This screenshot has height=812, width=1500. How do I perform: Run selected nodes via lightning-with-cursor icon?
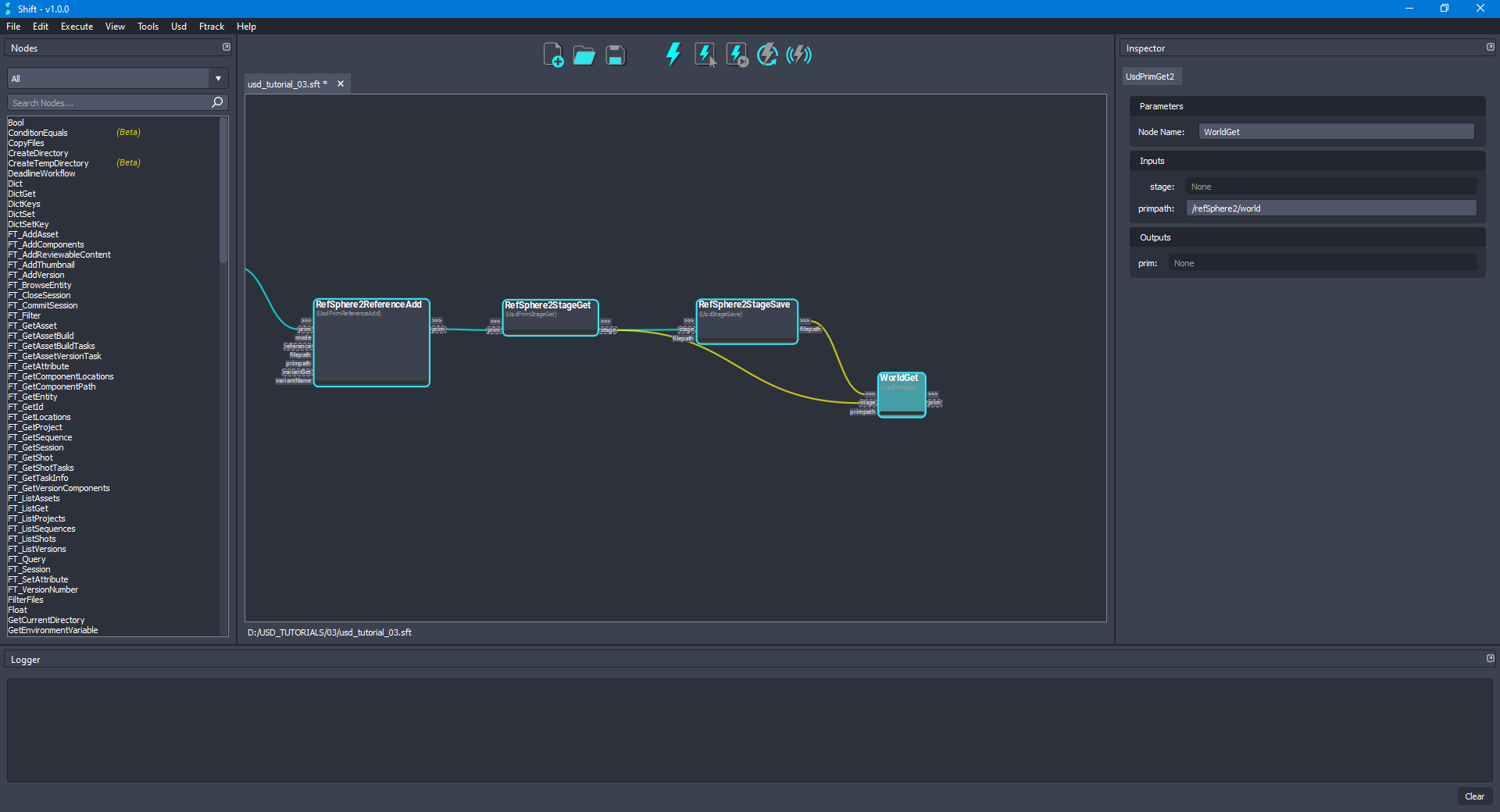(x=705, y=55)
